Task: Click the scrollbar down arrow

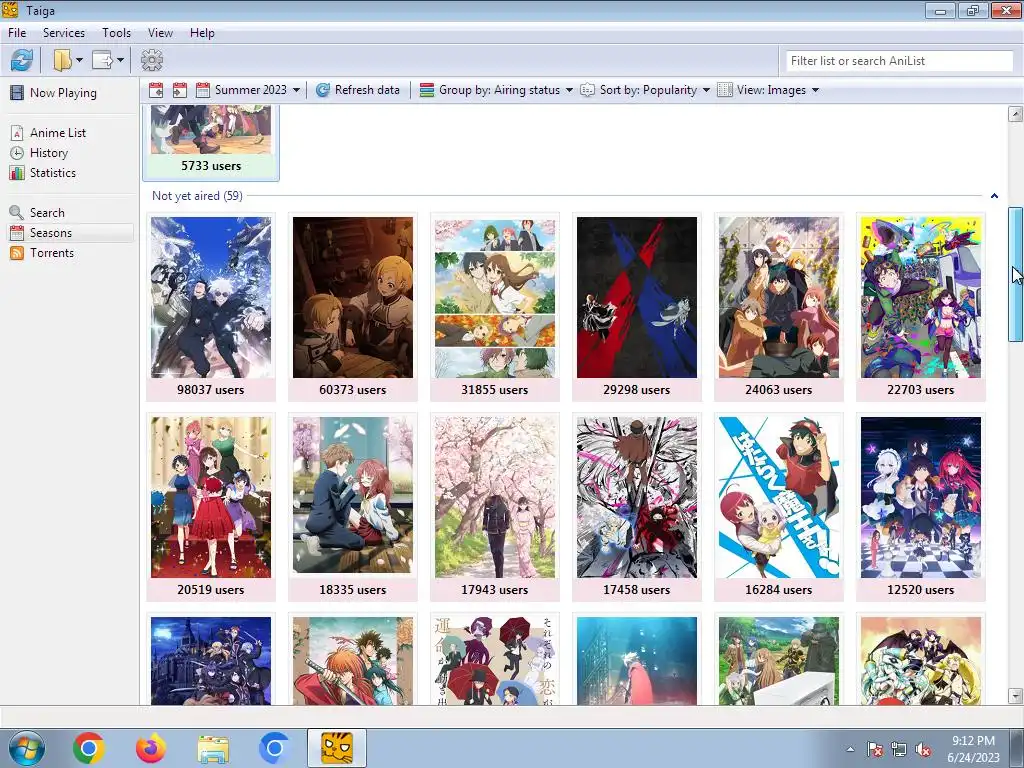Action: (1016, 696)
